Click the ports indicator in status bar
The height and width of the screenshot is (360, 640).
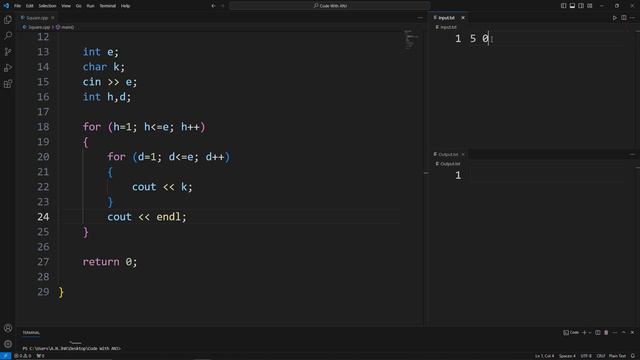pyautogui.click(x=40, y=356)
